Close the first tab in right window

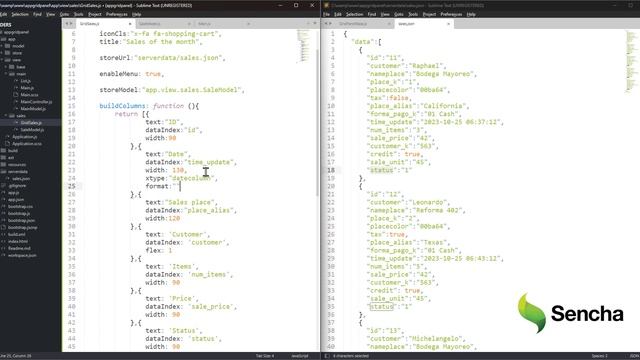pos(389,24)
